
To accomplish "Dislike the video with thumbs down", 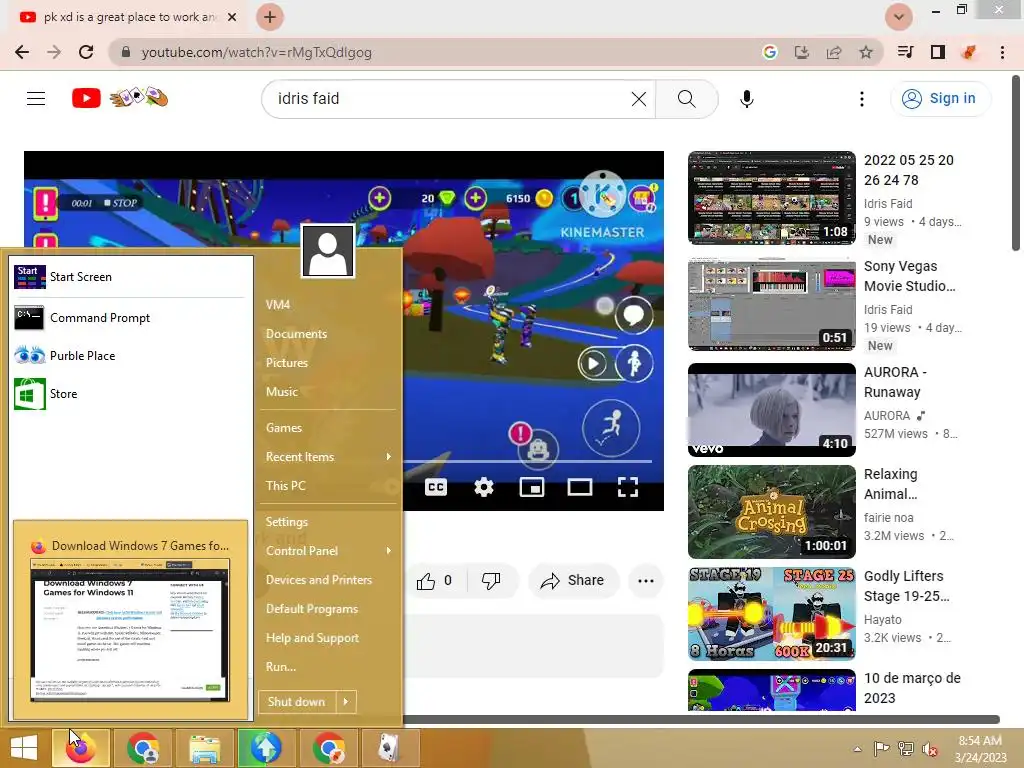I will (x=491, y=581).
